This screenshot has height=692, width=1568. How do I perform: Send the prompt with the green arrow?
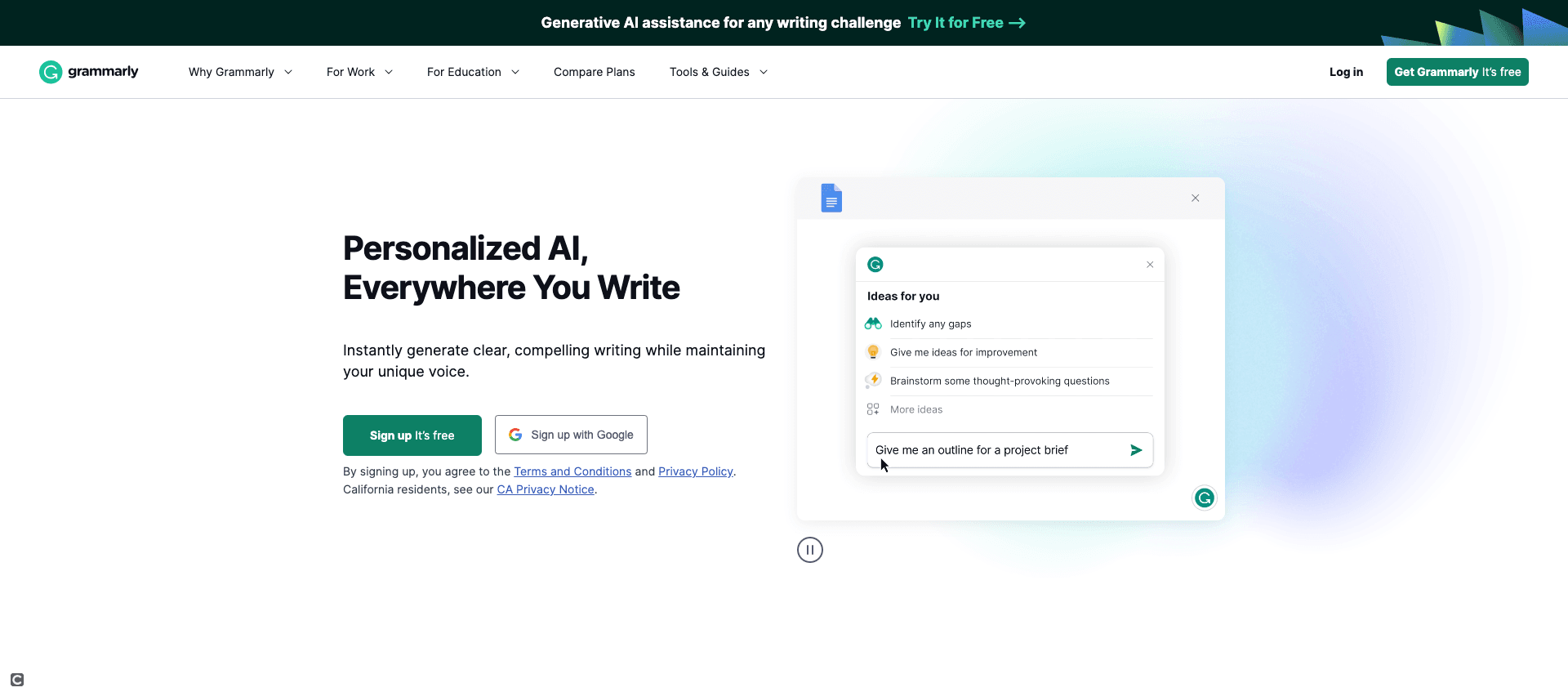click(1136, 450)
